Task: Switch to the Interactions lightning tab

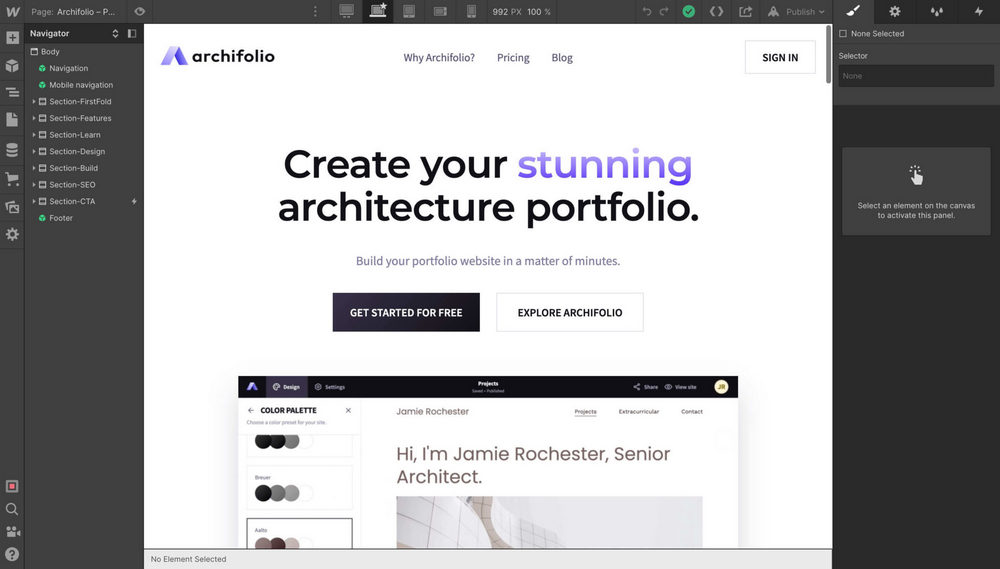Action: [978, 11]
